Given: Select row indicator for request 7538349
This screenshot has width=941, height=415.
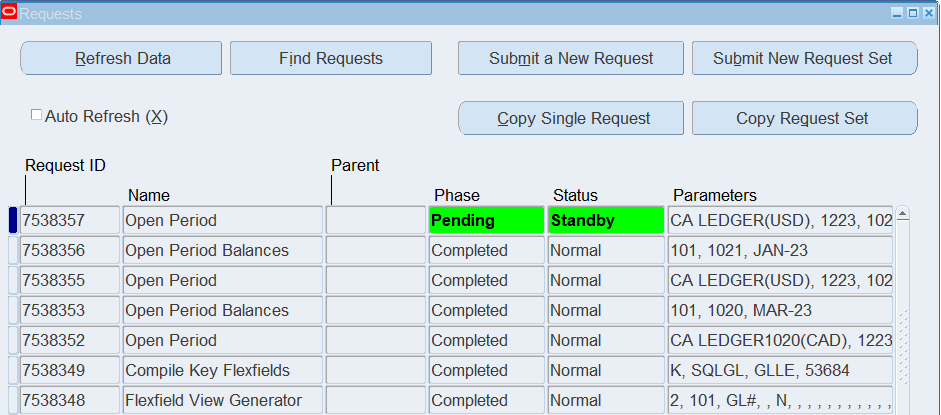Looking at the screenshot, I should pyautogui.click(x=13, y=370).
